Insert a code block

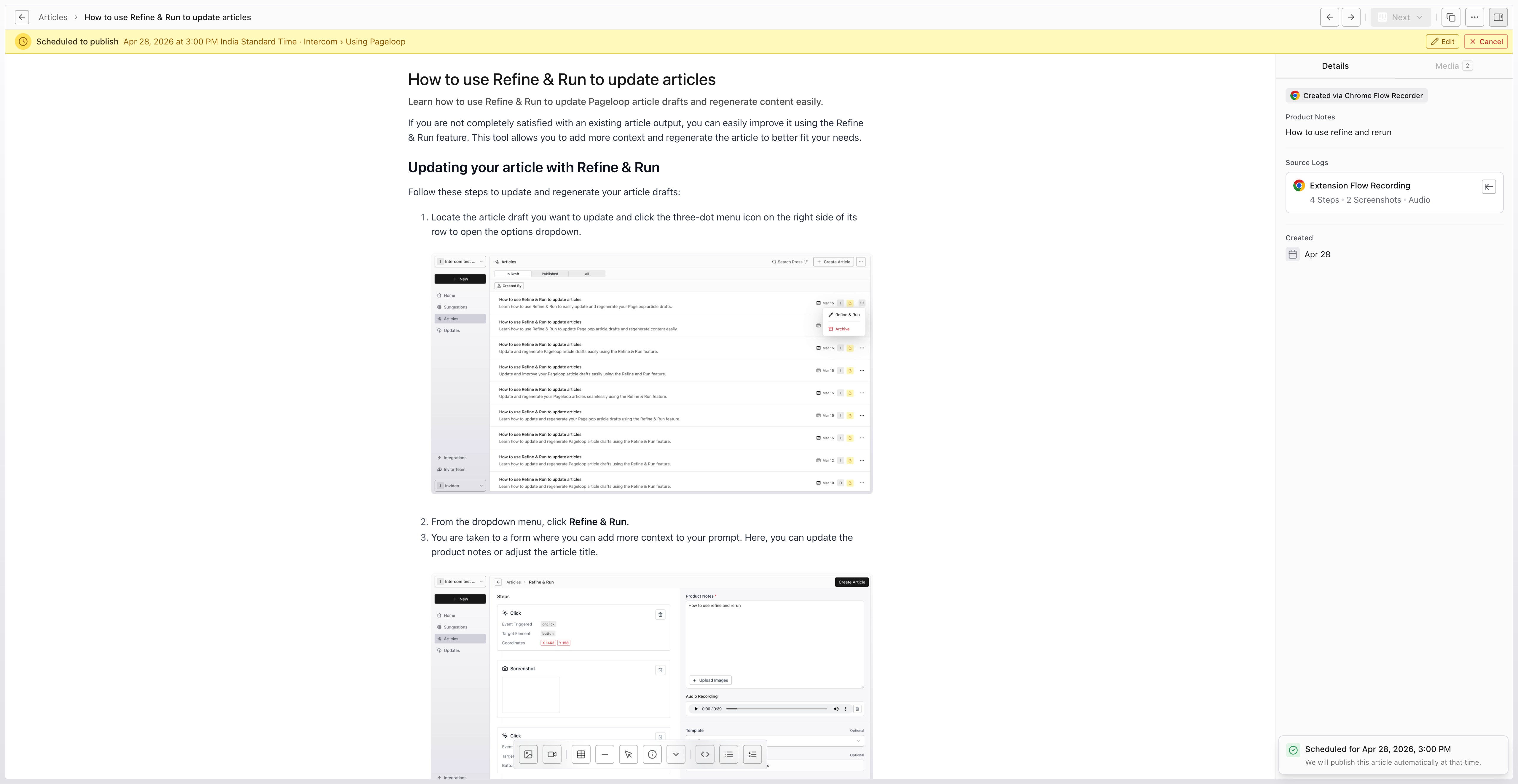(x=705, y=755)
